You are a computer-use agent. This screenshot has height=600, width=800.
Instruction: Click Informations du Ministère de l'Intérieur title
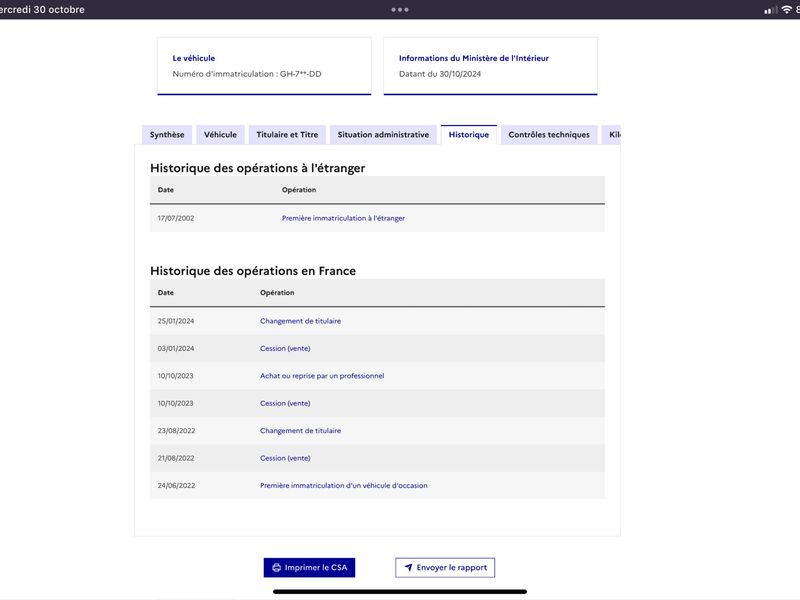click(474, 58)
